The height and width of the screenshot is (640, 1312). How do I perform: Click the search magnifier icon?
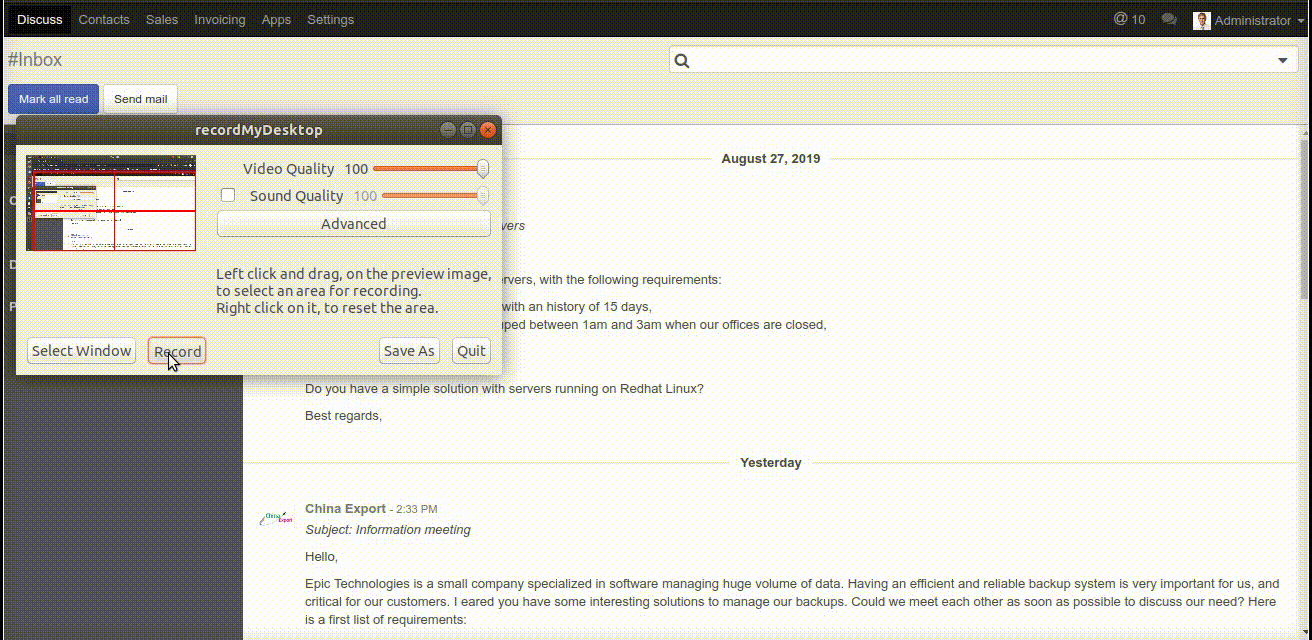tap(682, 61)
